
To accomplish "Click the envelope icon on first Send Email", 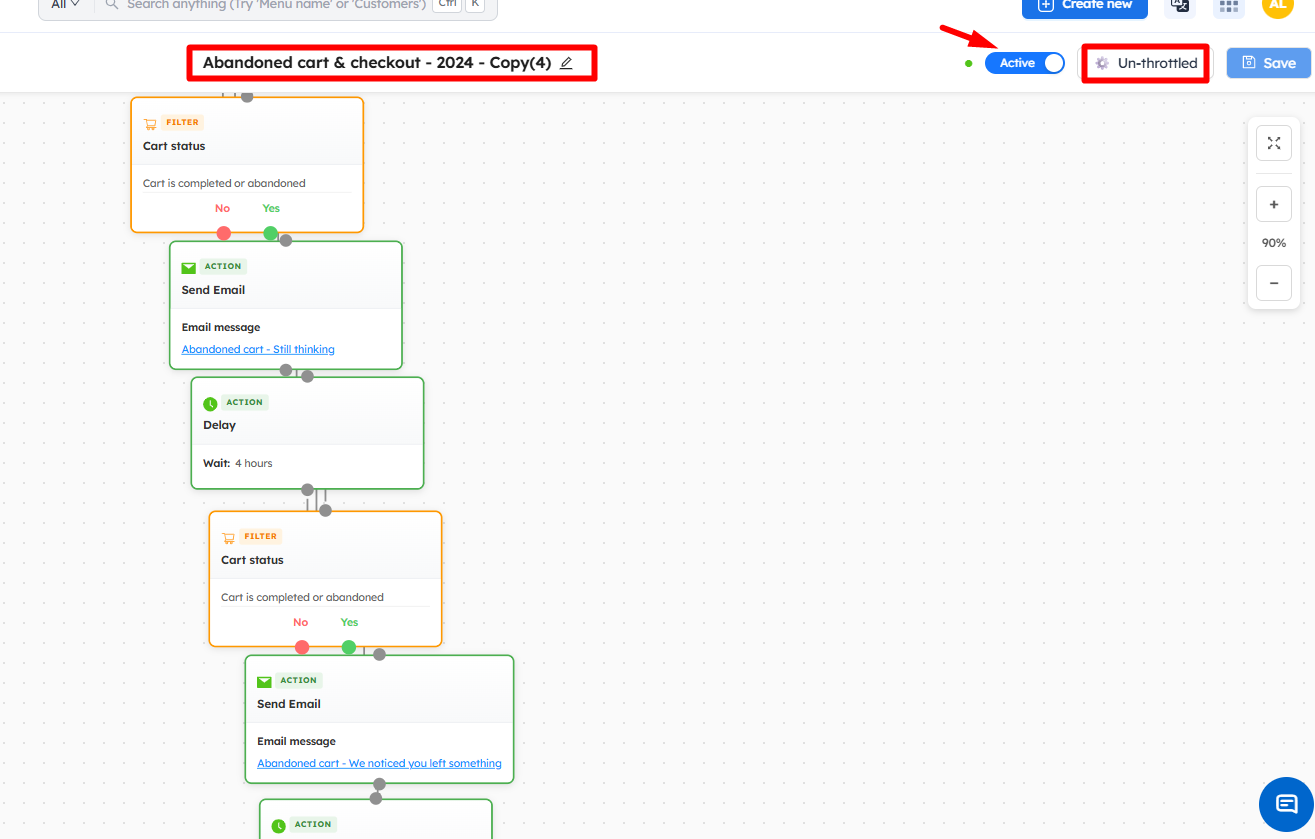I will coord(188,267).
